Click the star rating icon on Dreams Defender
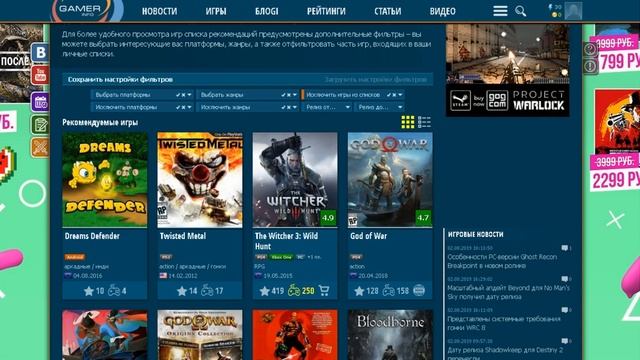 [89, 291]
